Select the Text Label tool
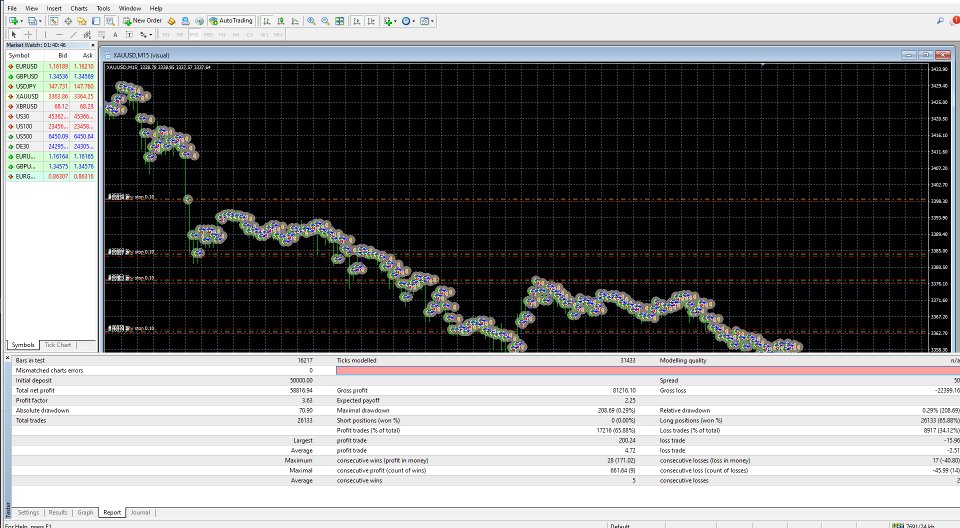This screenshot has height=528, width=960. click(x=129, y=34)
